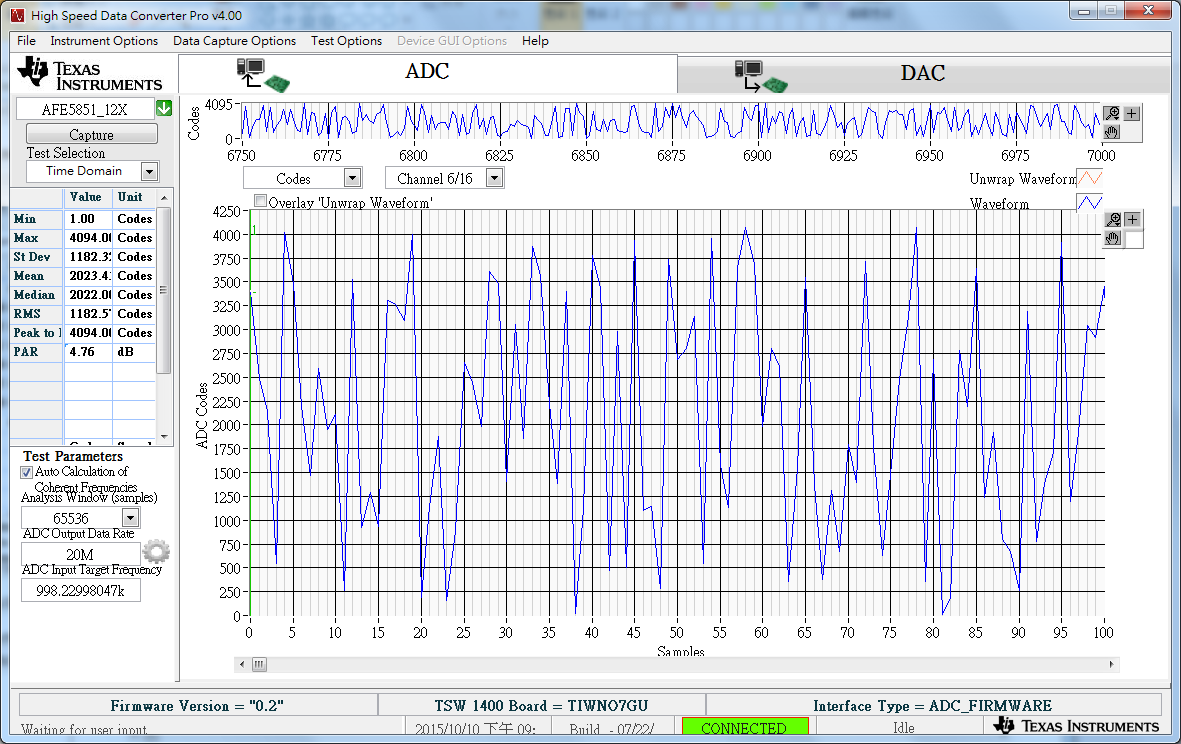Image resolution: width=1181 pixels, height=744 pixels.
Task: Toggle Auto Calculation of Coherent Frequencies checkbox
Action: coord(26,472)
